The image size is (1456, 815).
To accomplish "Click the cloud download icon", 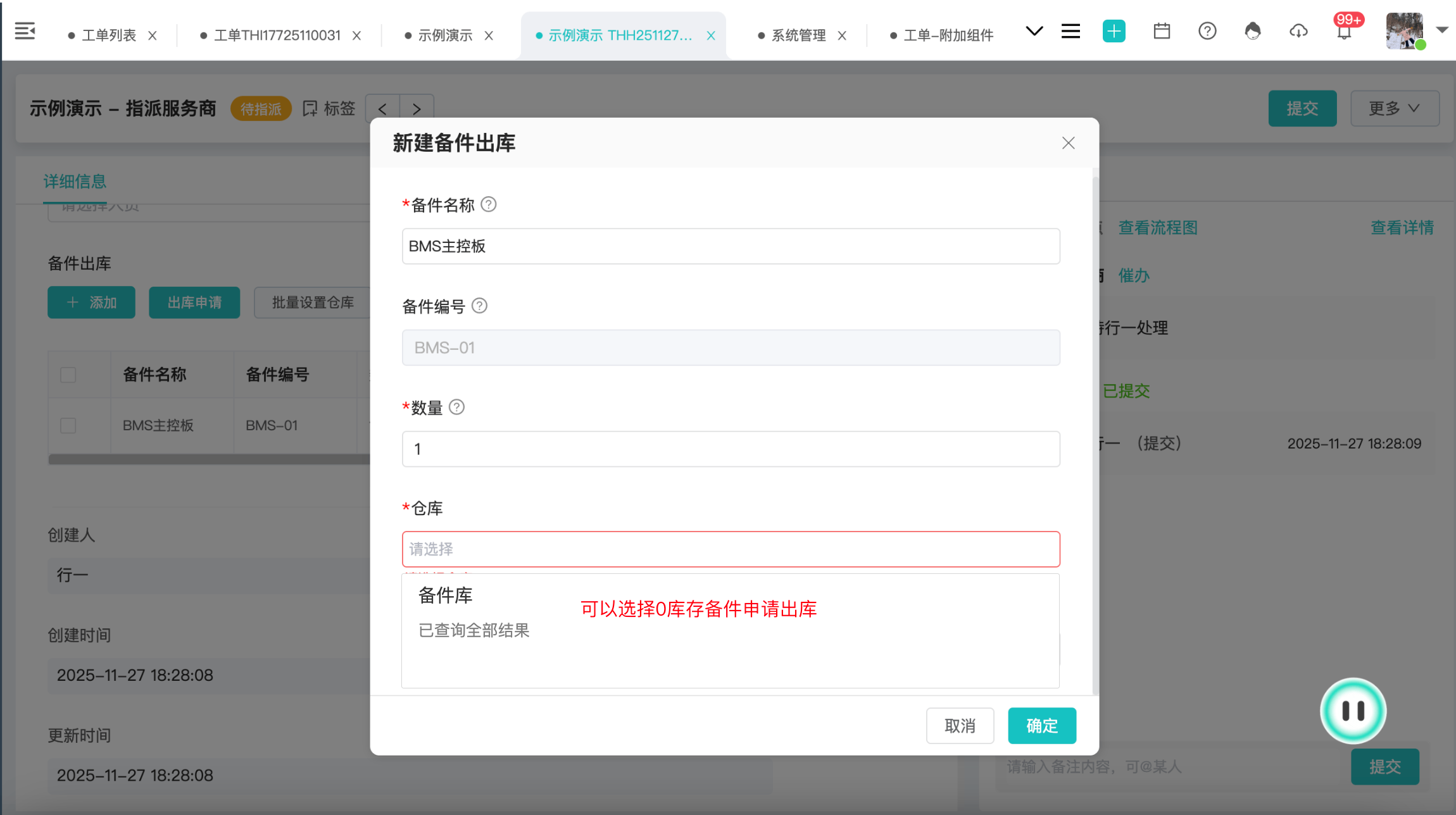I will point(1298,31).
